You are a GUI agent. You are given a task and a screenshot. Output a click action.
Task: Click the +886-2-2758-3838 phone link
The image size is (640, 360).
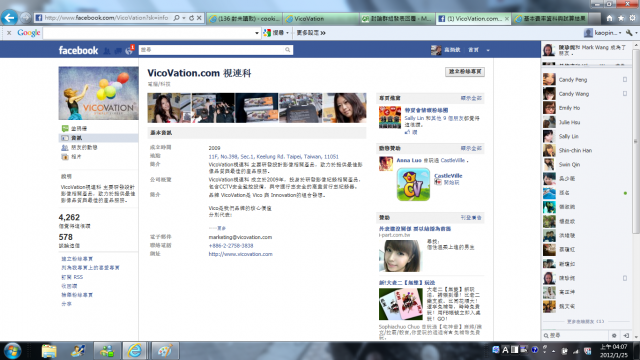231,246
